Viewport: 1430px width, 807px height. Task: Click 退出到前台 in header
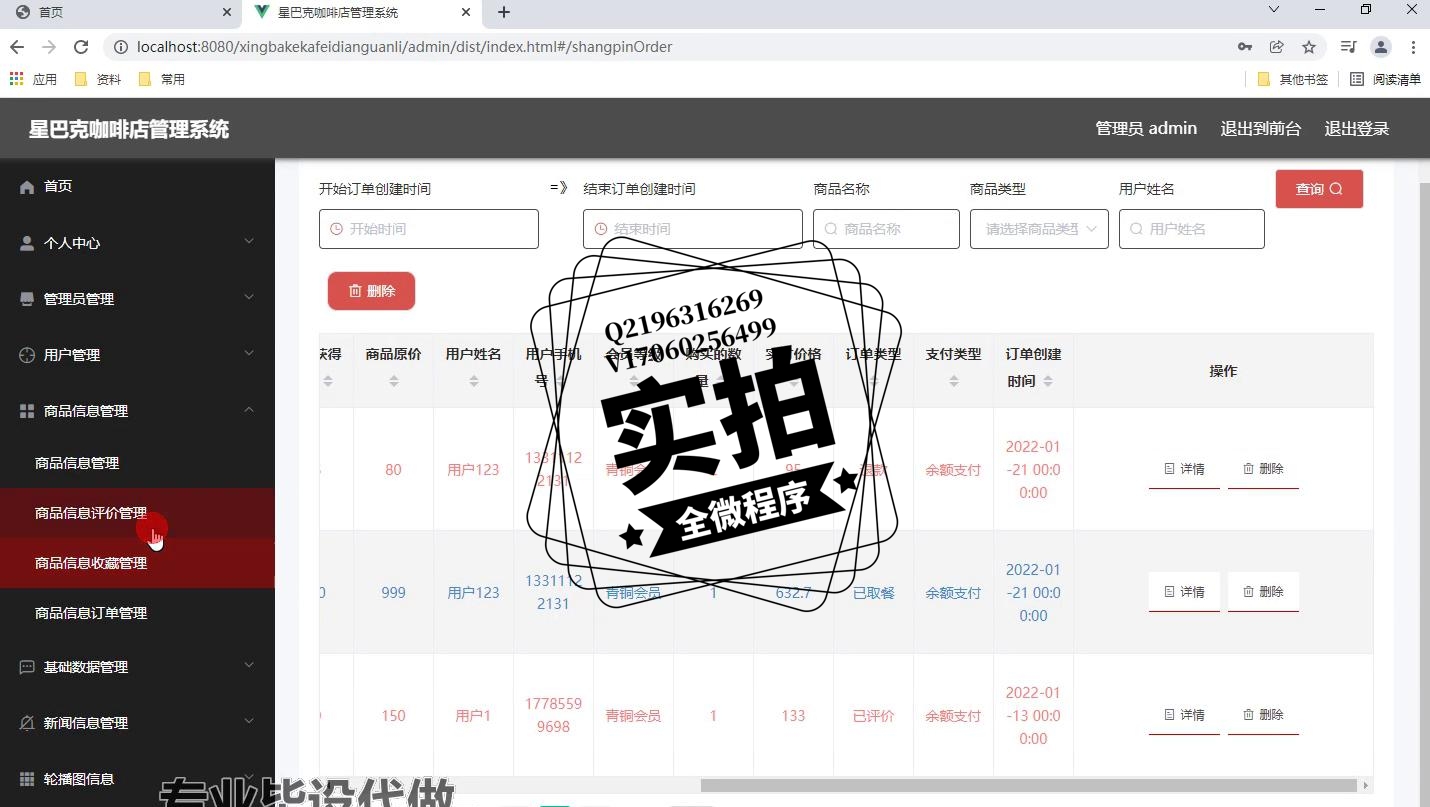point(1261,128)
